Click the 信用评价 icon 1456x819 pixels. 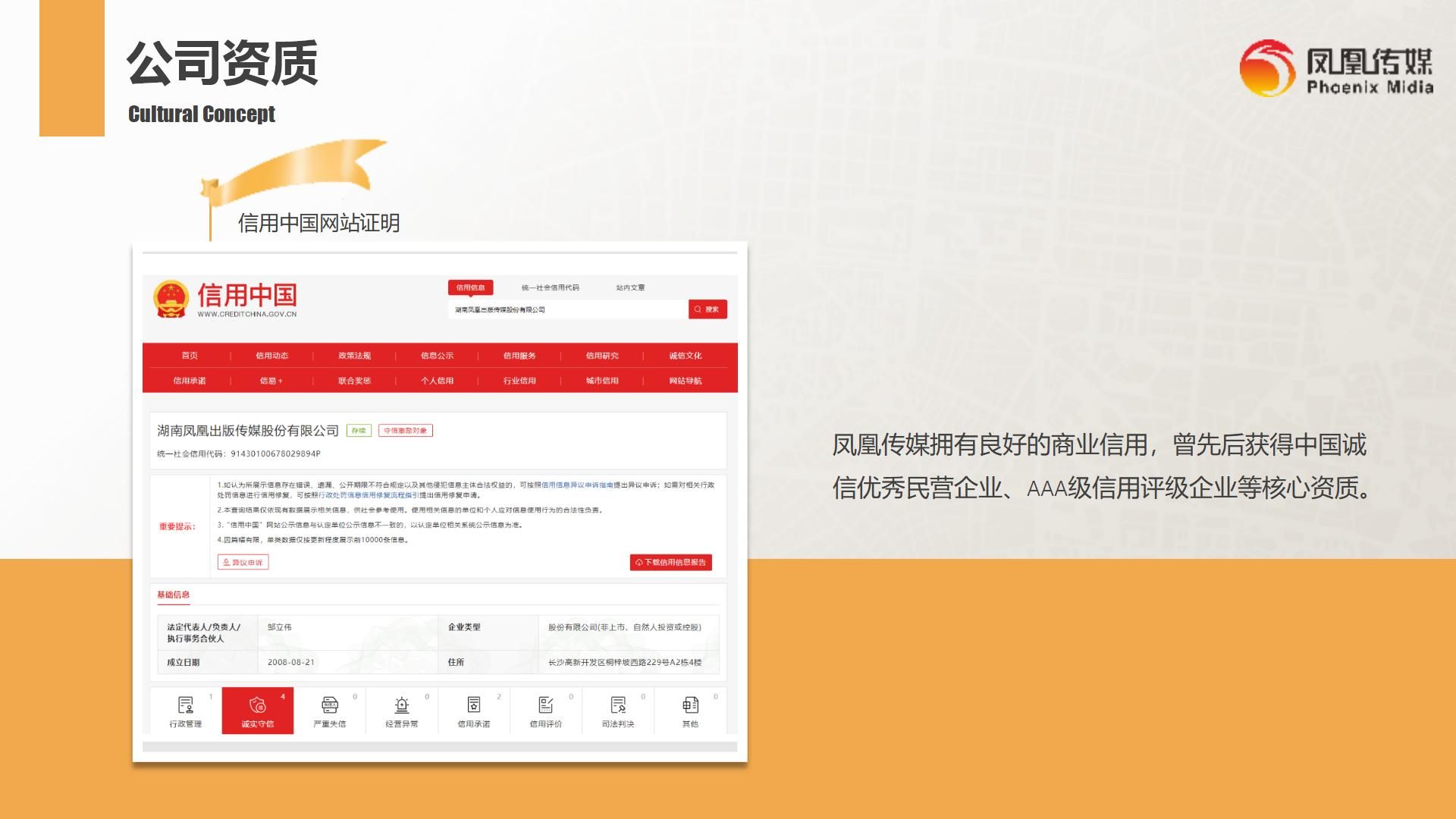click(546, 705)
